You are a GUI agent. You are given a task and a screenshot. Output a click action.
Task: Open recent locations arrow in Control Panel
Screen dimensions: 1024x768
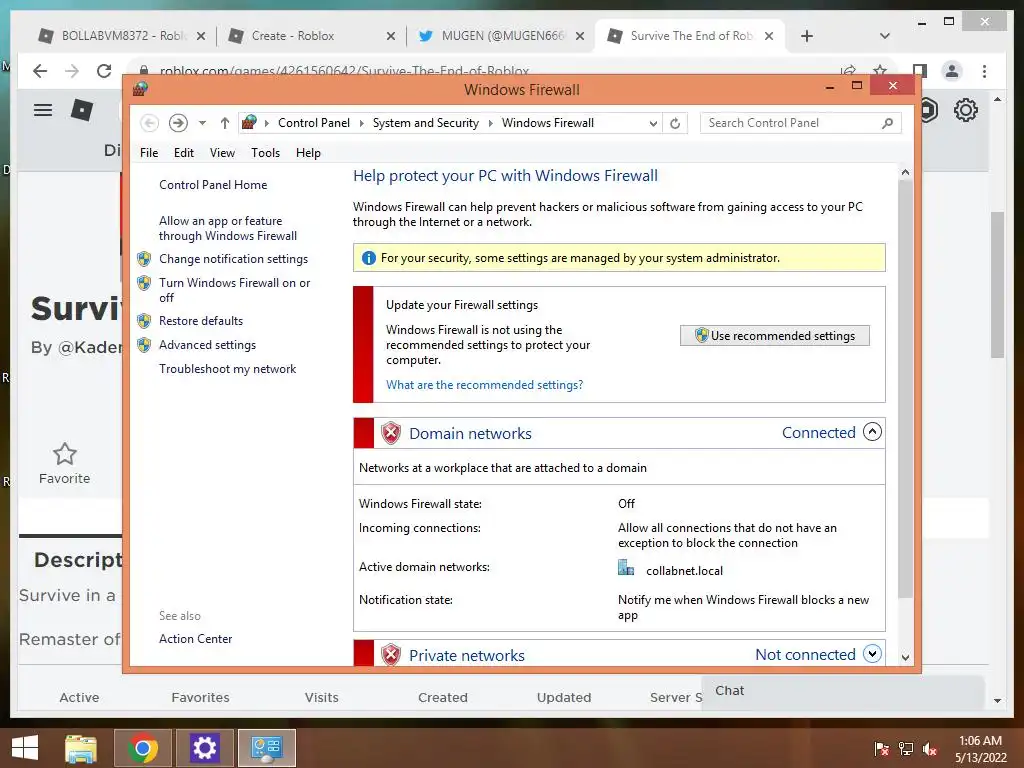pyautogui.click(x=202, y=123)
